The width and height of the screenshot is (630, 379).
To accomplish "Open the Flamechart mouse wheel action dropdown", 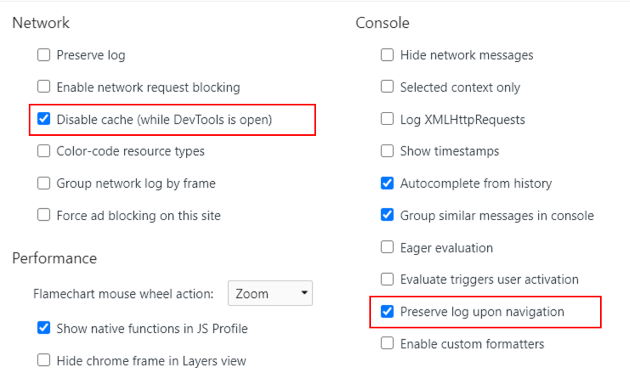I will point(270,293).
